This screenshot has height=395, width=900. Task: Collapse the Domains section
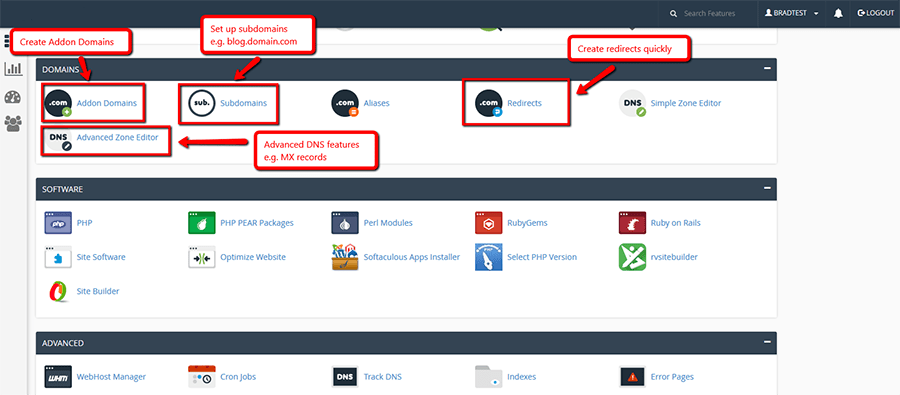[x=767, y=68]
